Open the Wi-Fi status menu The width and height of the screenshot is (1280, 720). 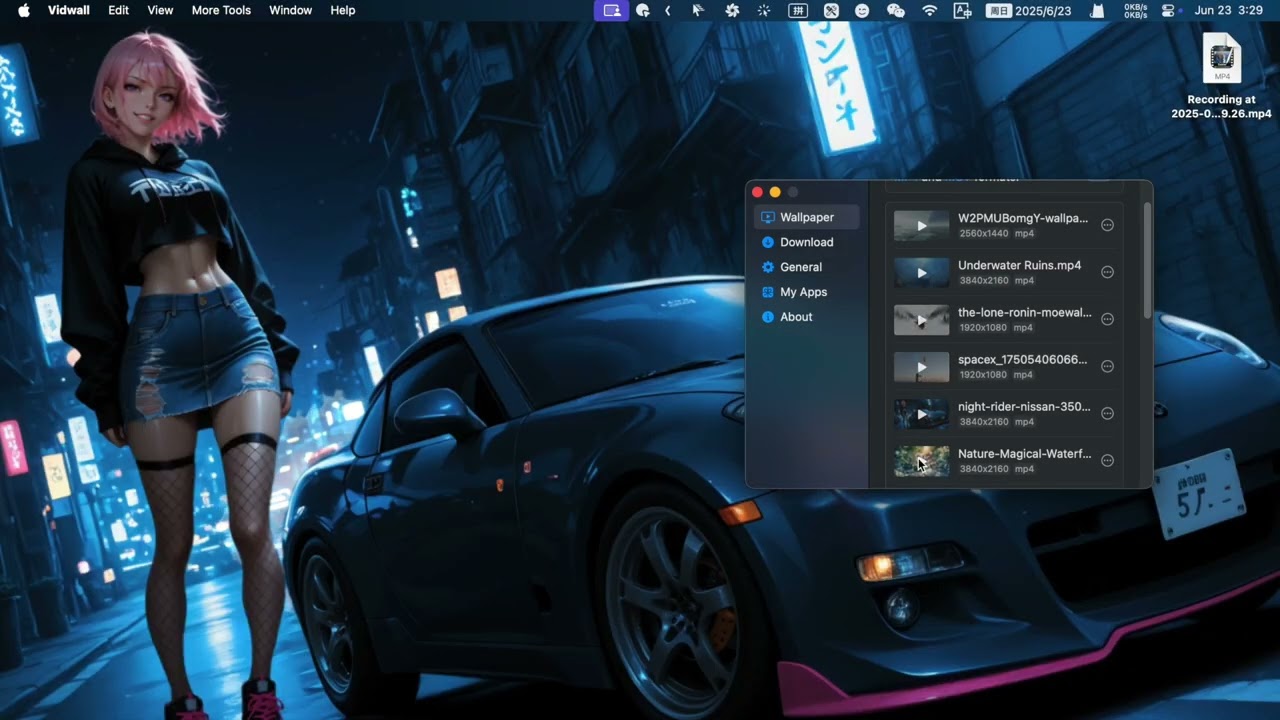tap(930, 10)
